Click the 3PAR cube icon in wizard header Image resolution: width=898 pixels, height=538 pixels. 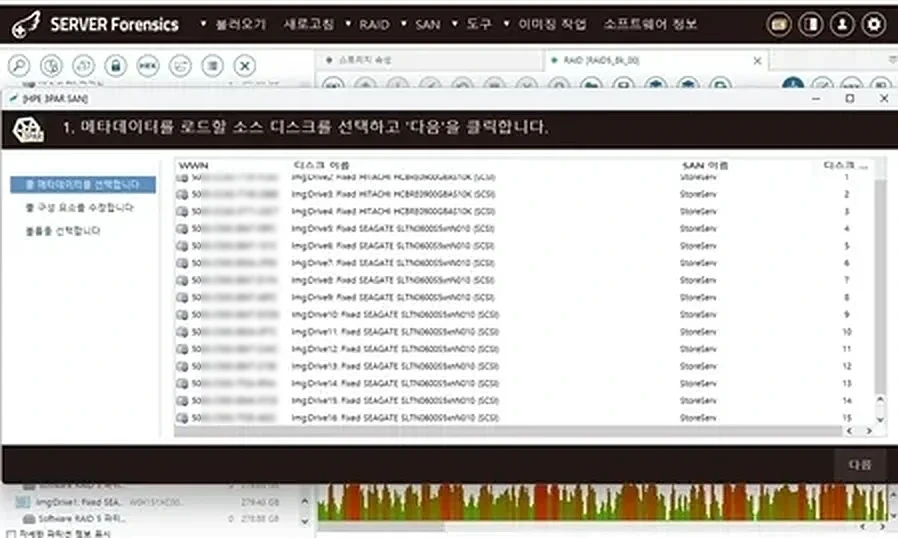28,129
